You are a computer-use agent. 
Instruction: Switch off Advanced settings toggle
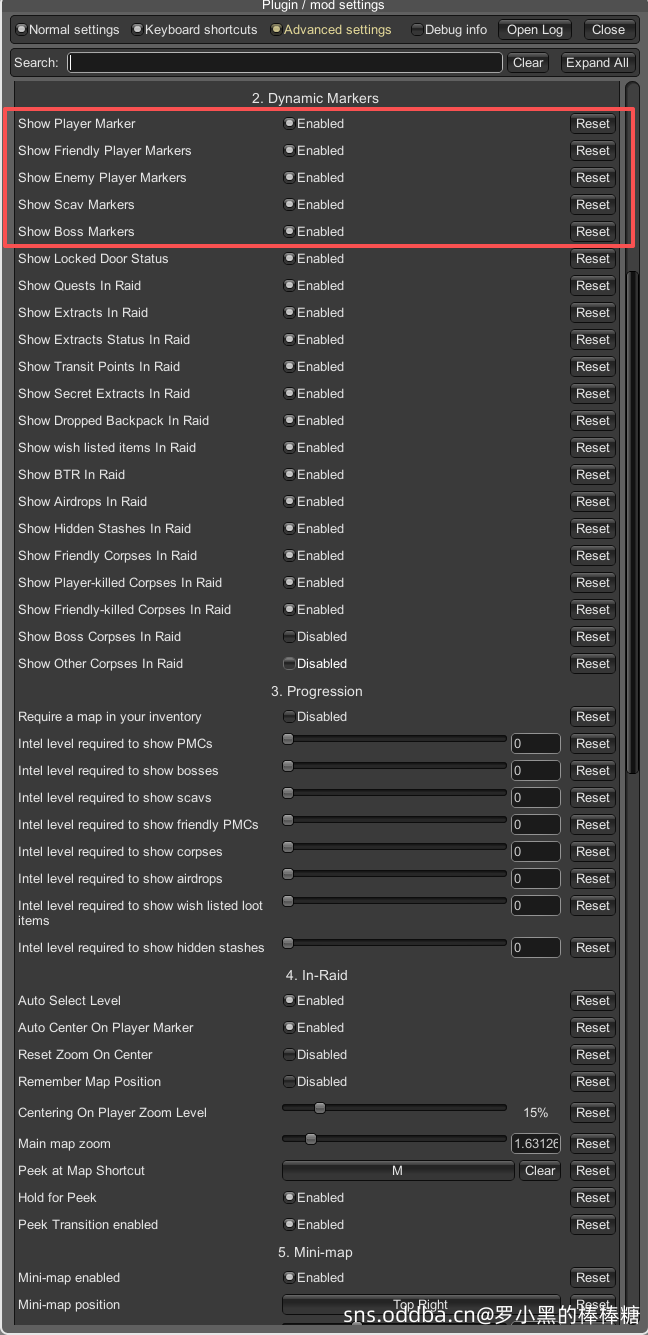(x=277, y=30)
